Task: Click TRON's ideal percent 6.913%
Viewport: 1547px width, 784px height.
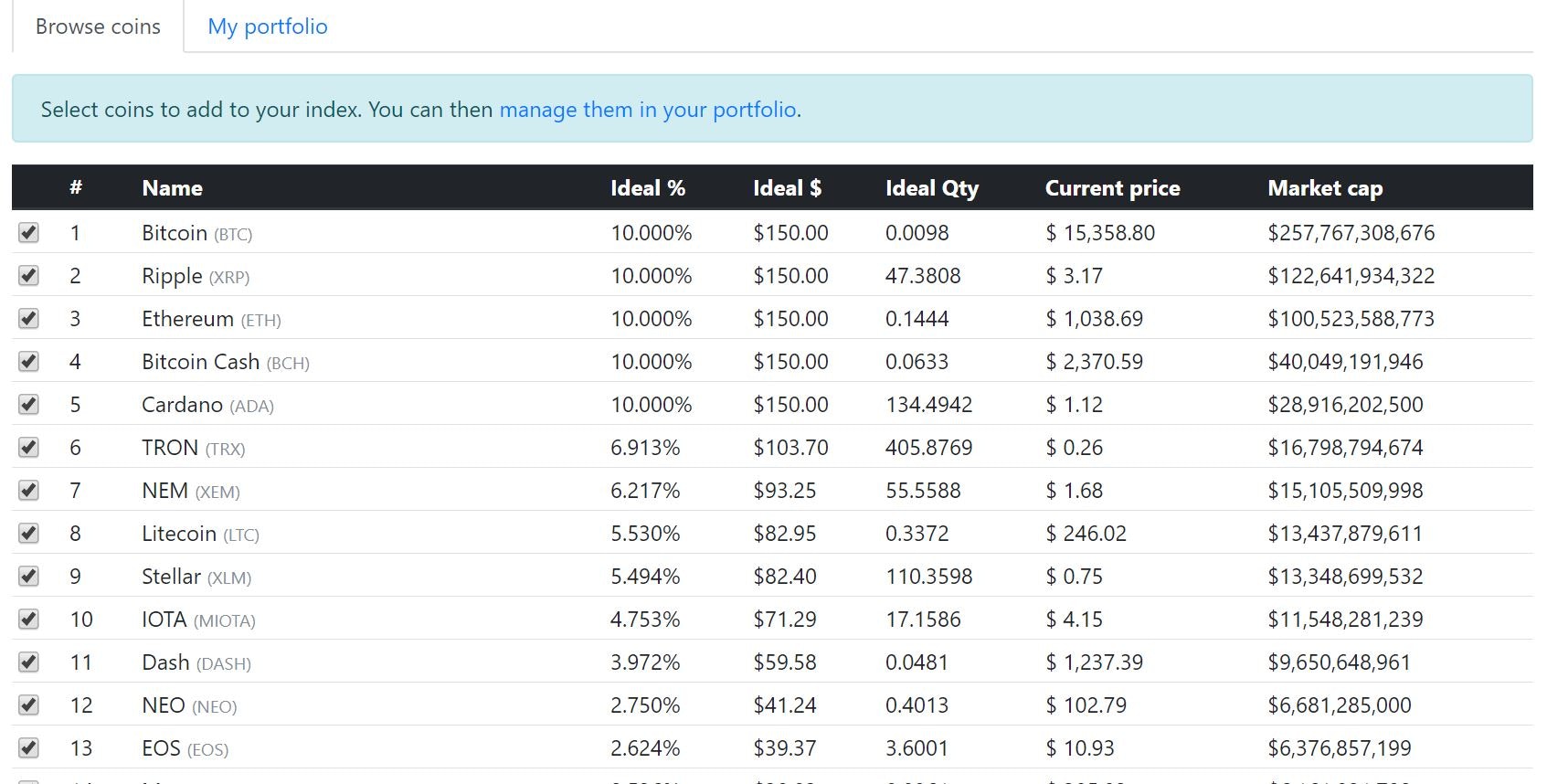Action: click(x=645, y=448)
